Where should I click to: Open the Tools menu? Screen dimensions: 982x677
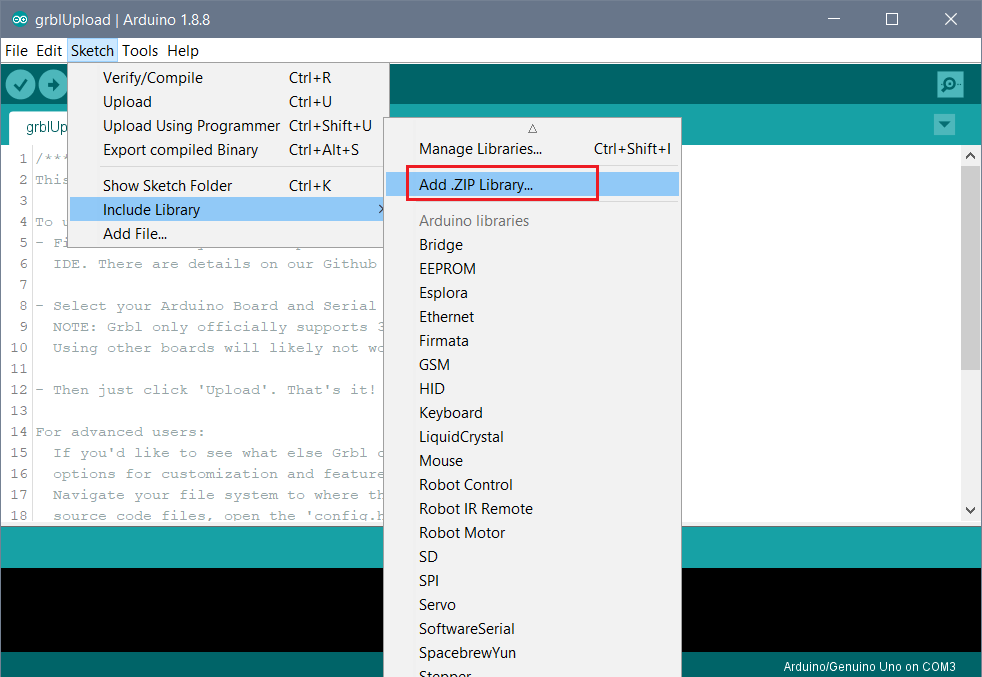click(140, 51)
